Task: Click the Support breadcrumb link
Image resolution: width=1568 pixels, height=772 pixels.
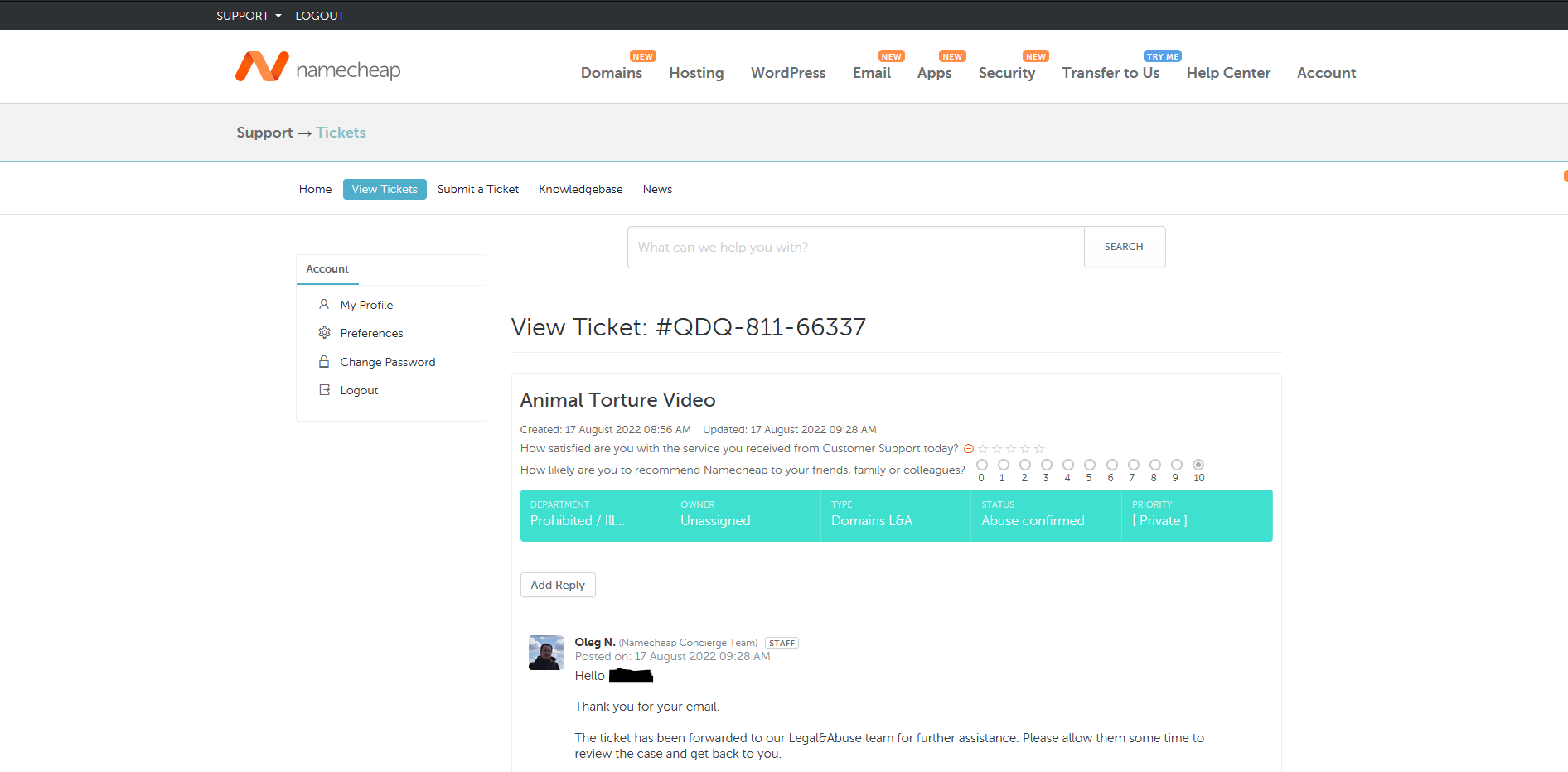Action: pyautogui.click(x=264, y=133)
